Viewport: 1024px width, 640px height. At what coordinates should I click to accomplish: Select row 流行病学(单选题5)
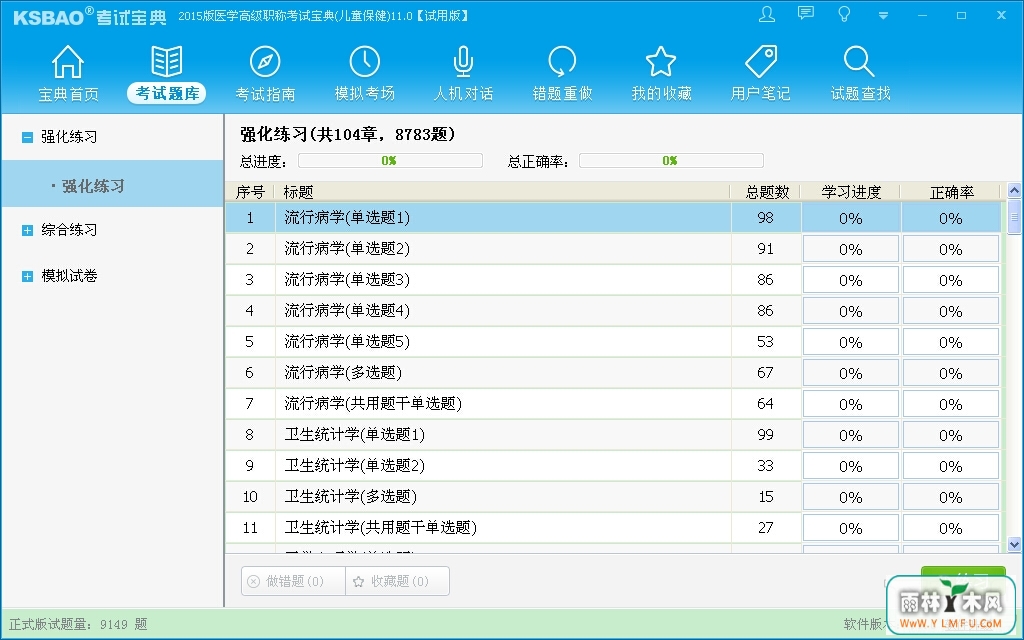[613, 342]
